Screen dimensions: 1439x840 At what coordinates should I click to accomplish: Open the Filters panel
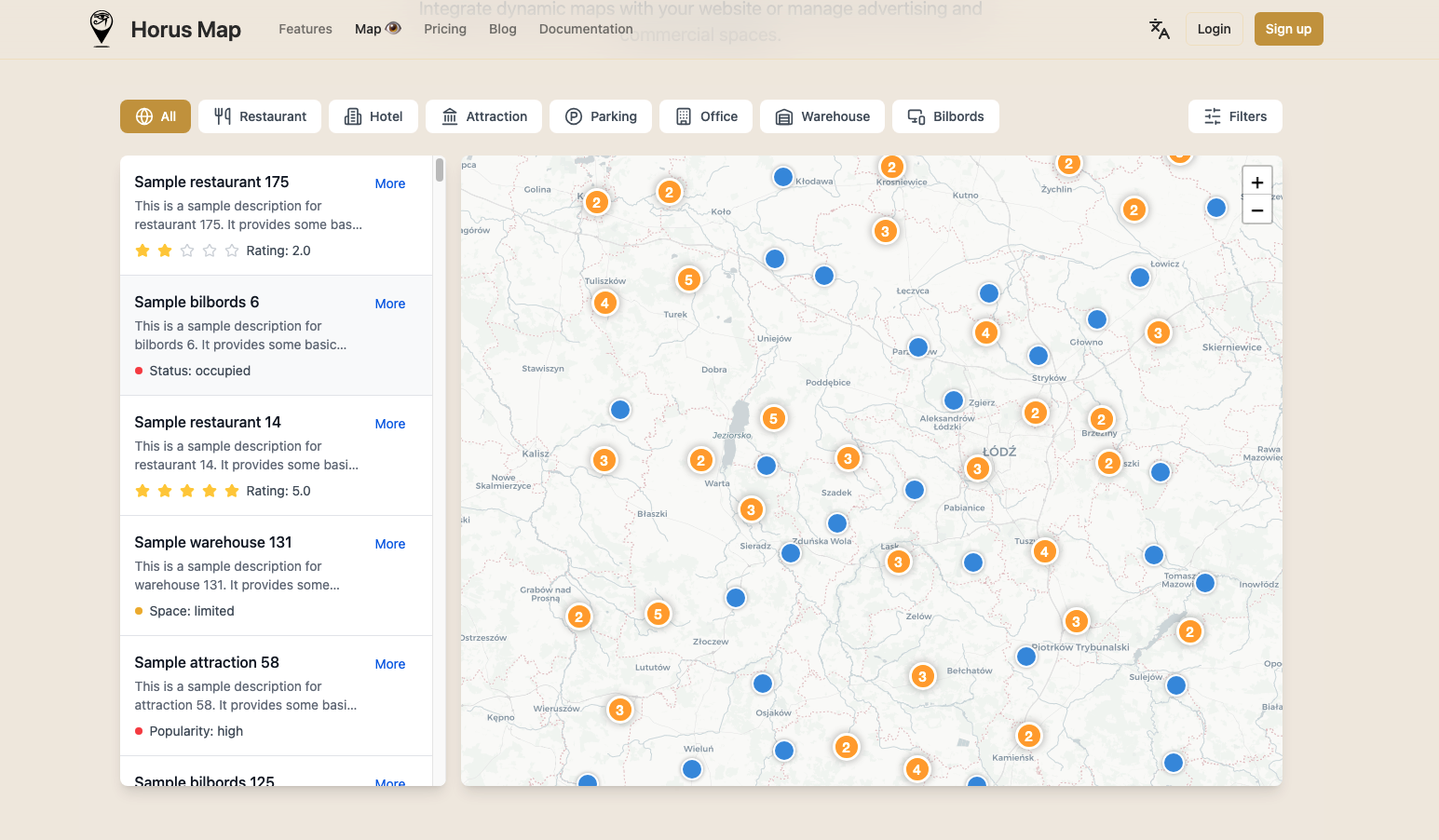[1235, 116]
